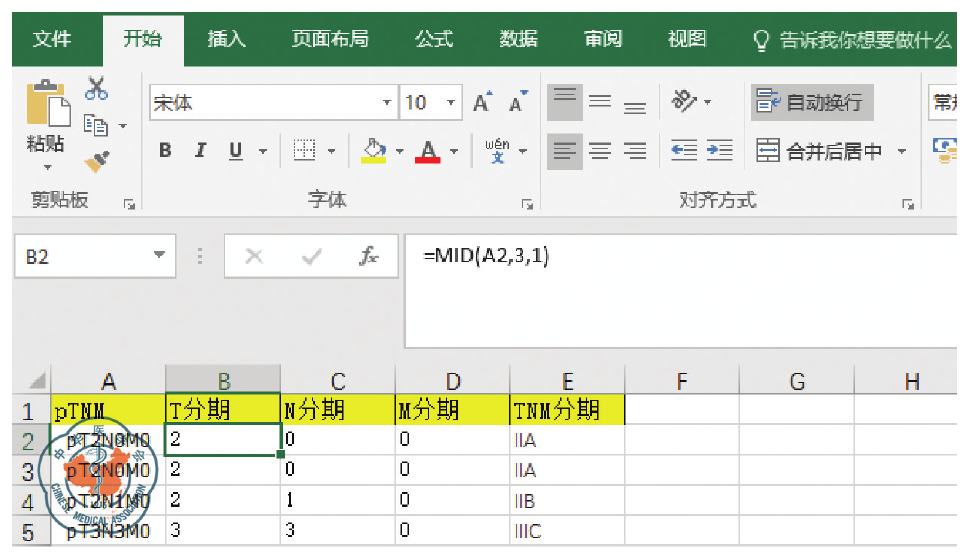Click the Format Painter brush icon

coord(96,160)
